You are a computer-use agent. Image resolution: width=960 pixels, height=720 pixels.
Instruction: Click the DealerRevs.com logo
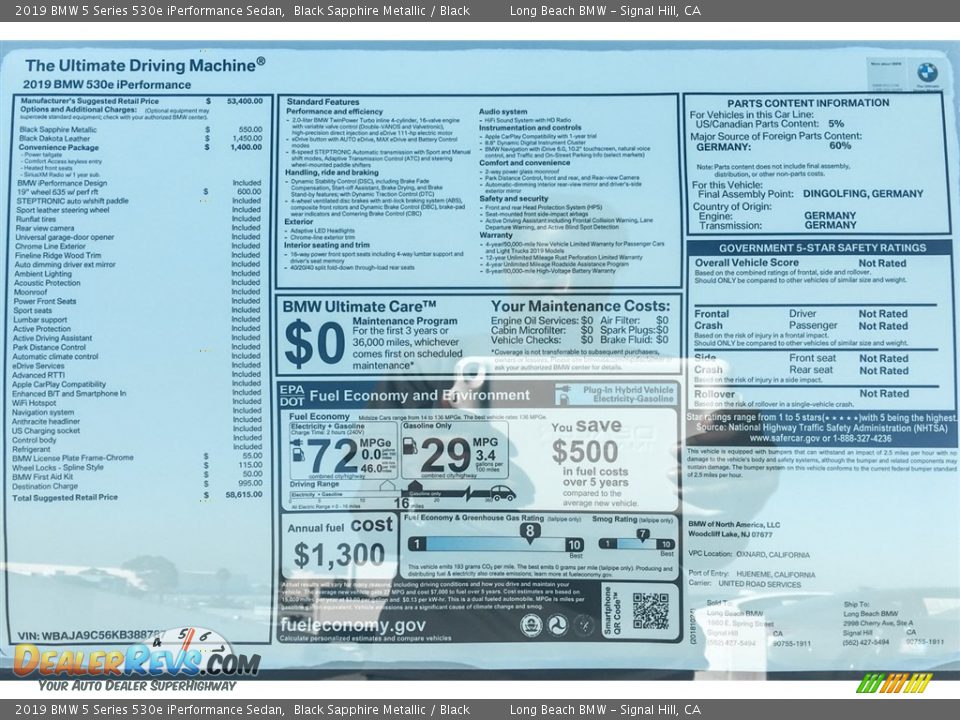pyautogui.click(x=135, y=660)
